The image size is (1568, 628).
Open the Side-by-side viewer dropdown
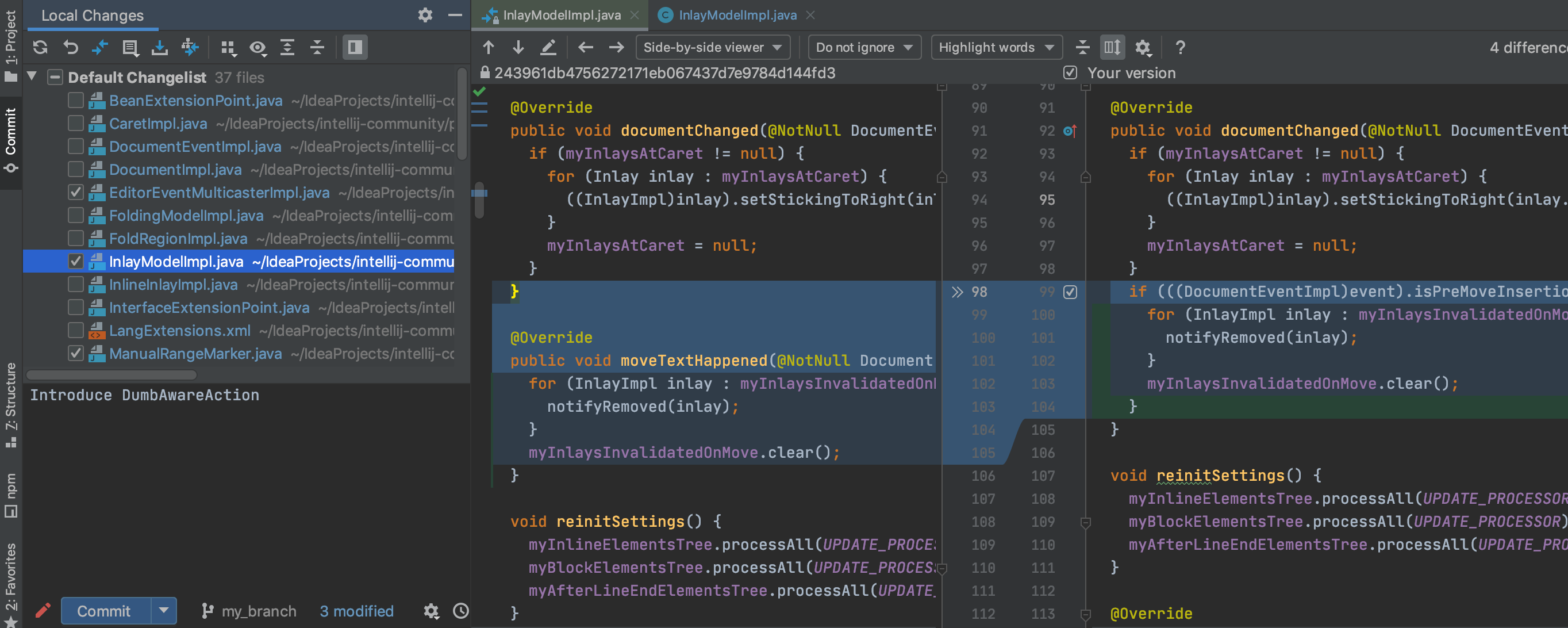click(713, 48)
